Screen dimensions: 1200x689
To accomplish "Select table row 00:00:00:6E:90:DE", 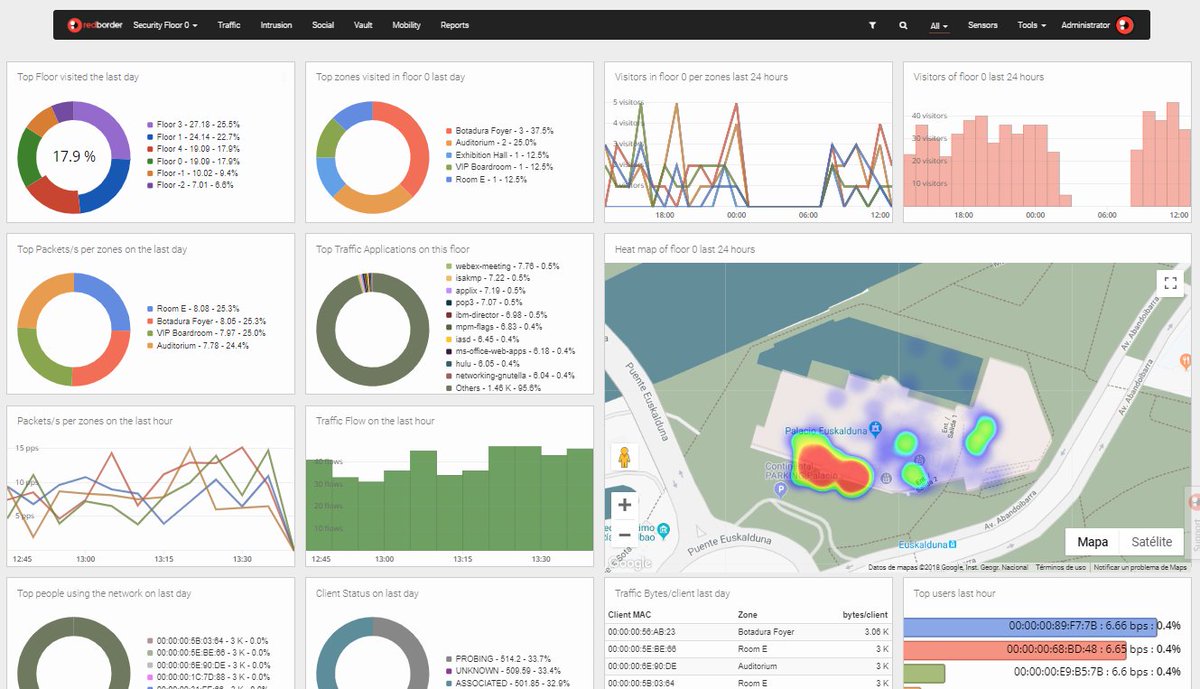I will pos(748,666).
